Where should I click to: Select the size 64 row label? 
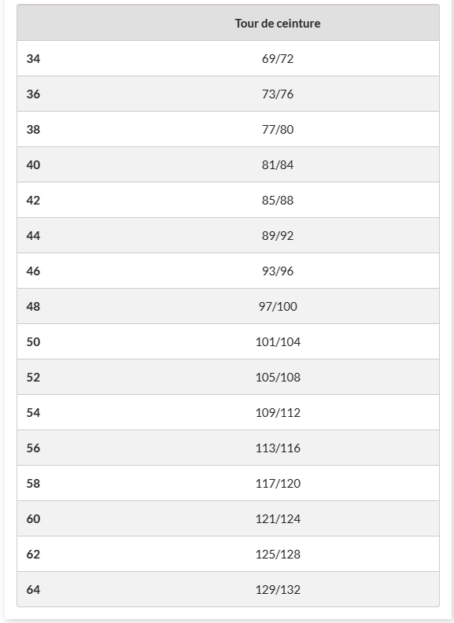[33, 589]
